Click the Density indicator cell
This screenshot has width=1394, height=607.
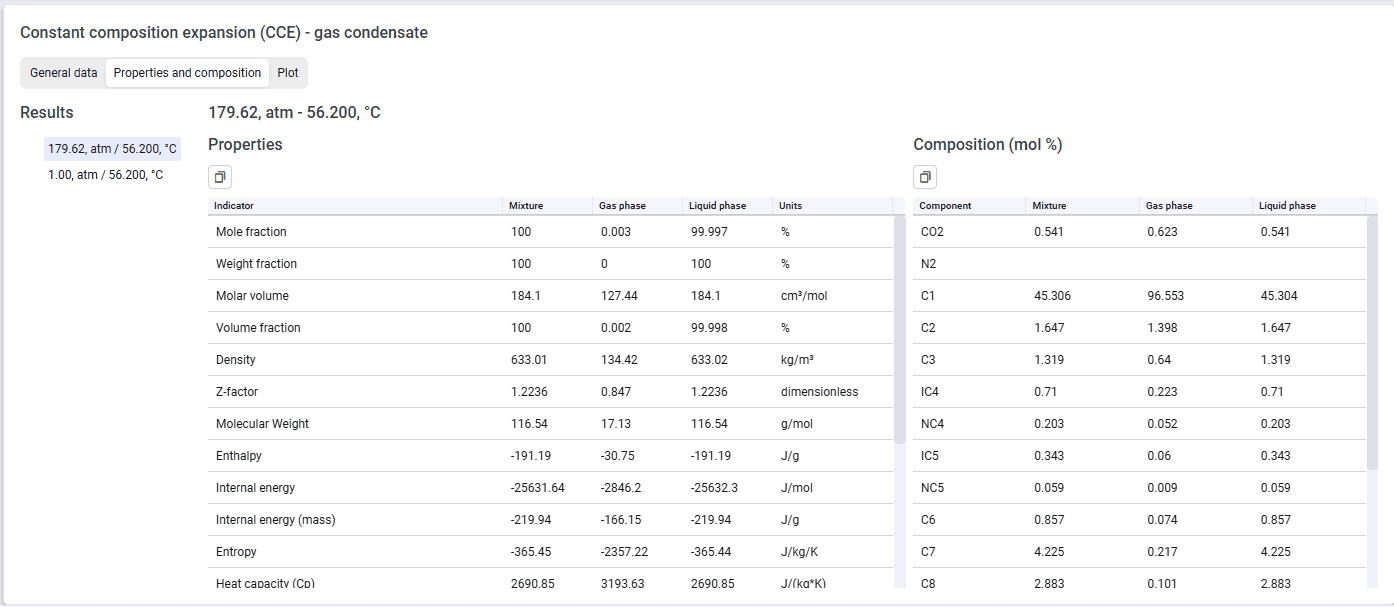tap(355, 360)
